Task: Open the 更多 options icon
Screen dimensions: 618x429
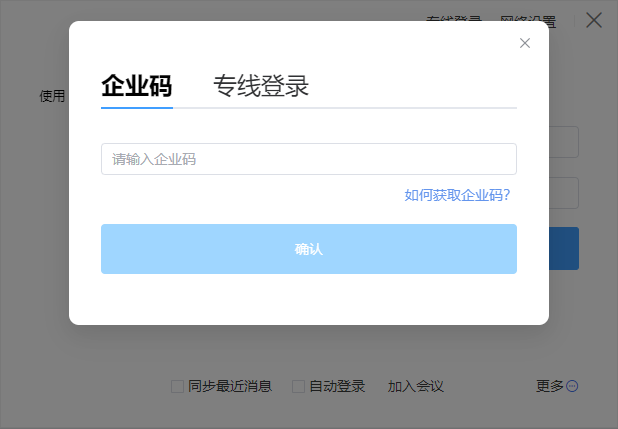Action: coord(572,386)
